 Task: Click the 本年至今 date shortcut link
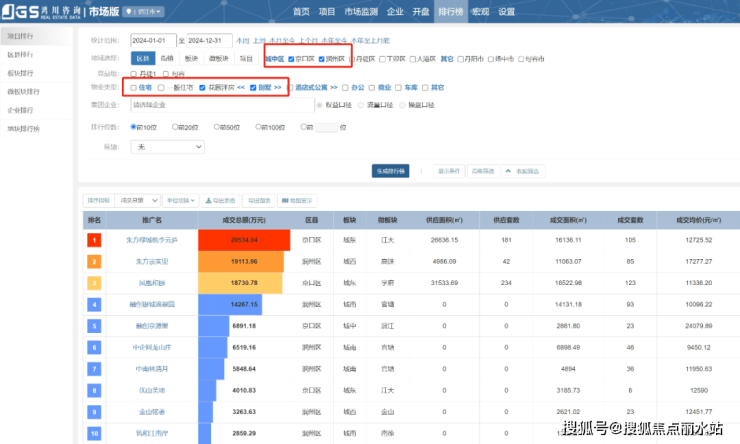click(334, 41)
